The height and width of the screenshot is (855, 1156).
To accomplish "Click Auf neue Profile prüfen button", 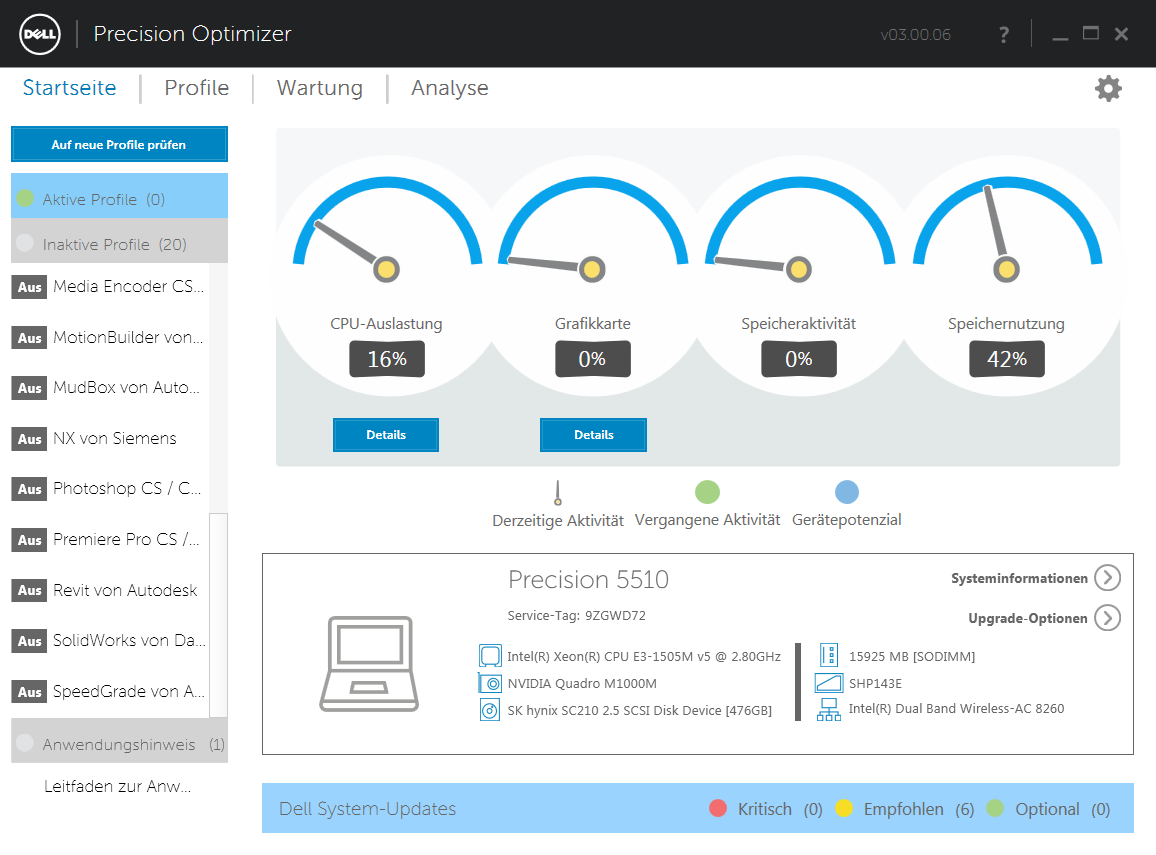I will click(119, 144).
